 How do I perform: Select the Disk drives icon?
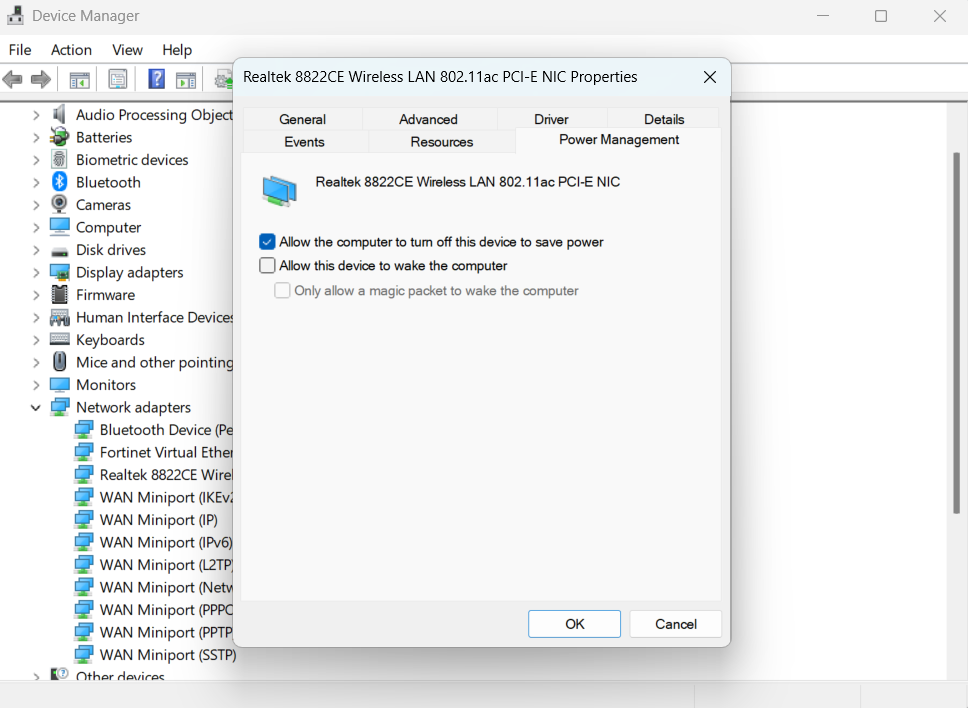pos(59,251)
